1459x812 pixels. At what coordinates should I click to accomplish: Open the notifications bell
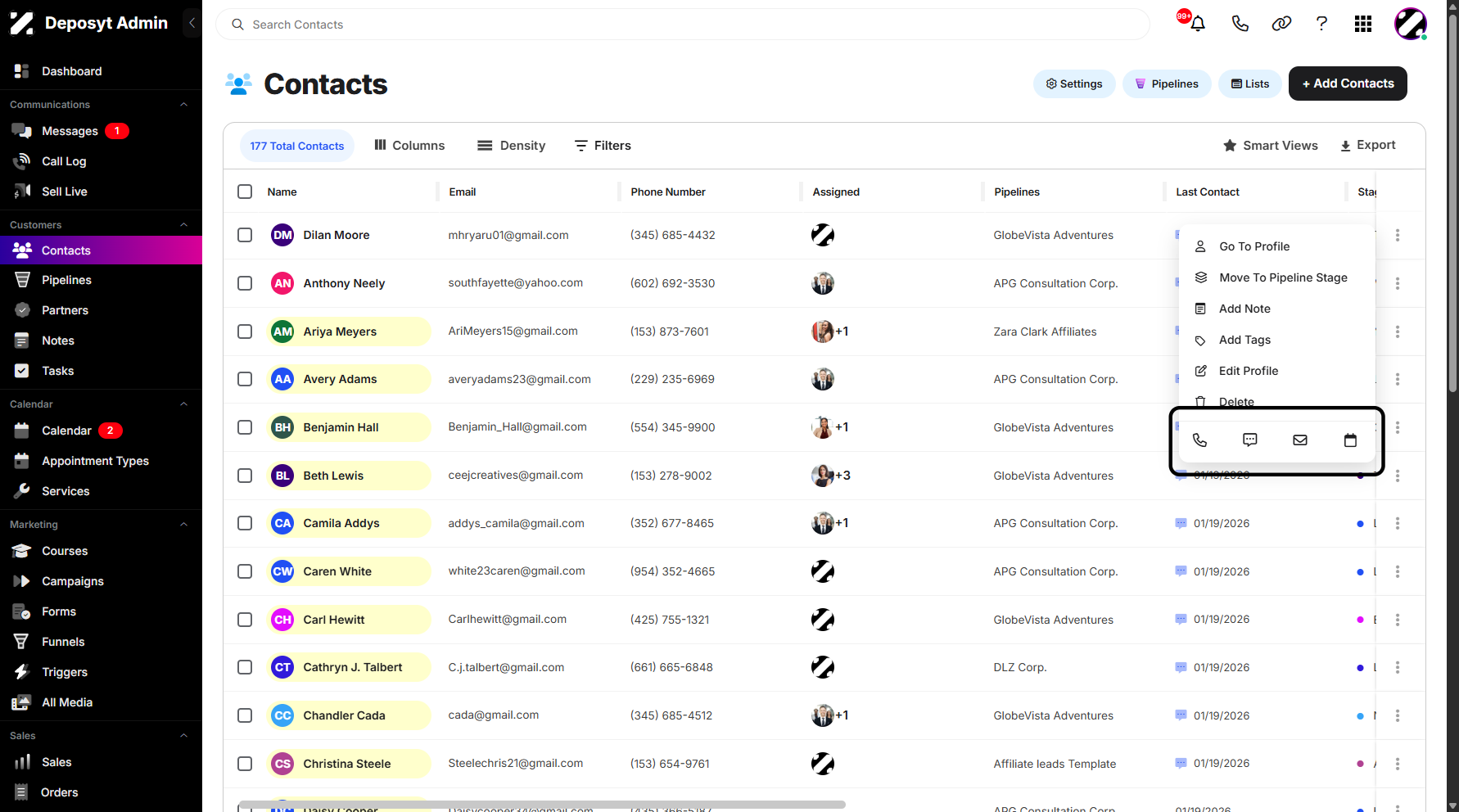pyautogui.click(x=1198, y=24)
